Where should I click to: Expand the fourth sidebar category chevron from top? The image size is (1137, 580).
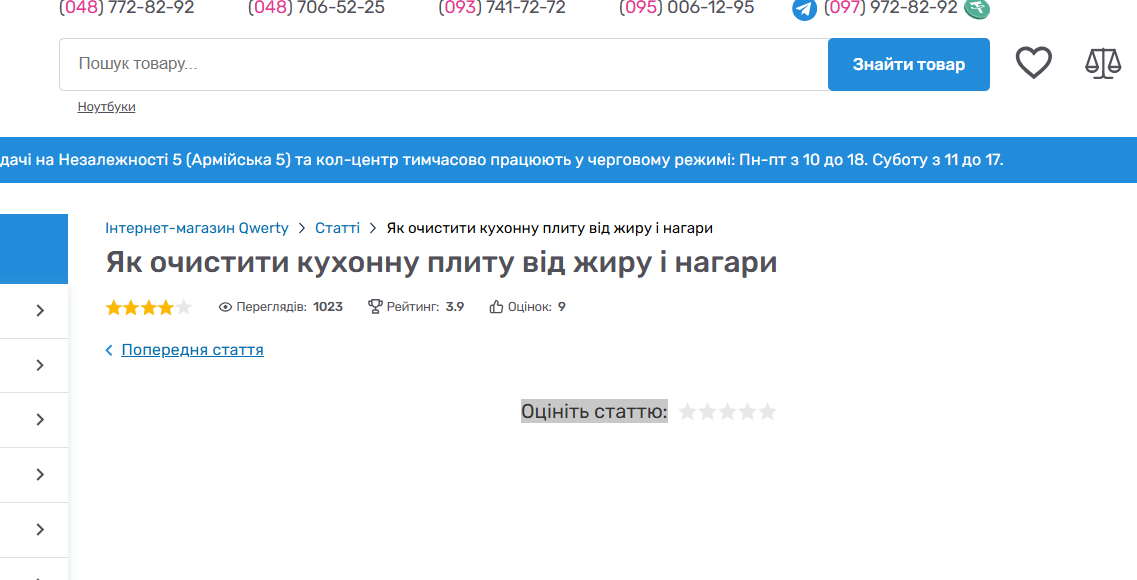(40, 474)
